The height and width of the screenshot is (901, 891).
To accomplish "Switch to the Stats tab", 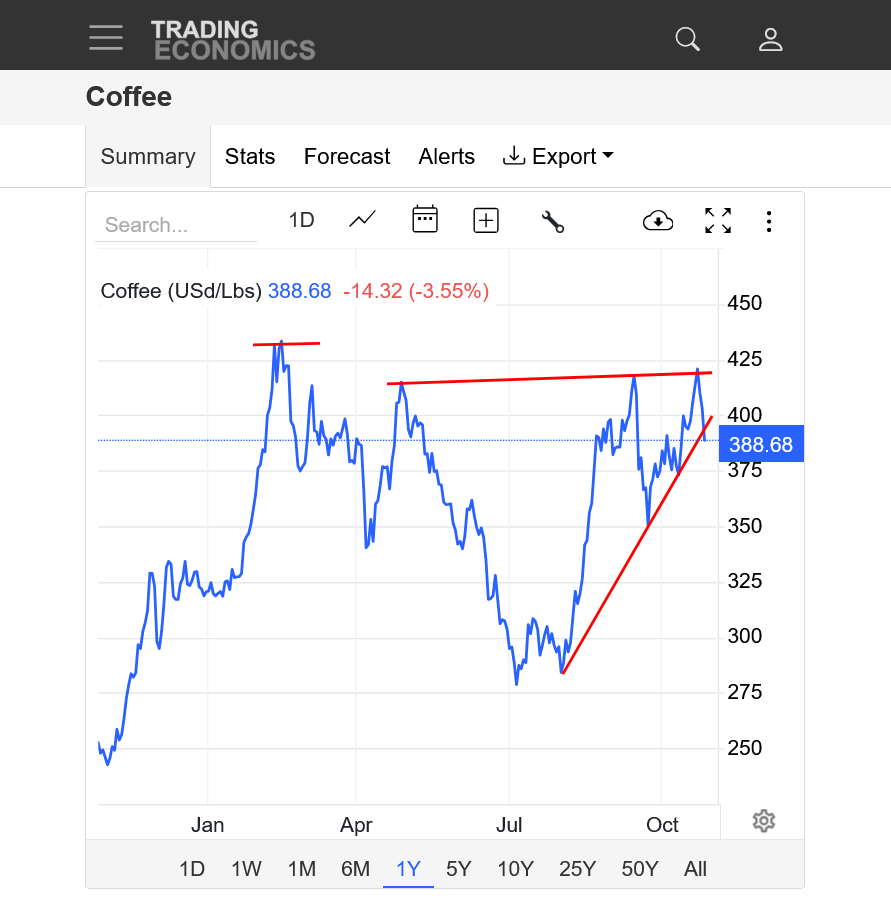I will click(250, 157).
